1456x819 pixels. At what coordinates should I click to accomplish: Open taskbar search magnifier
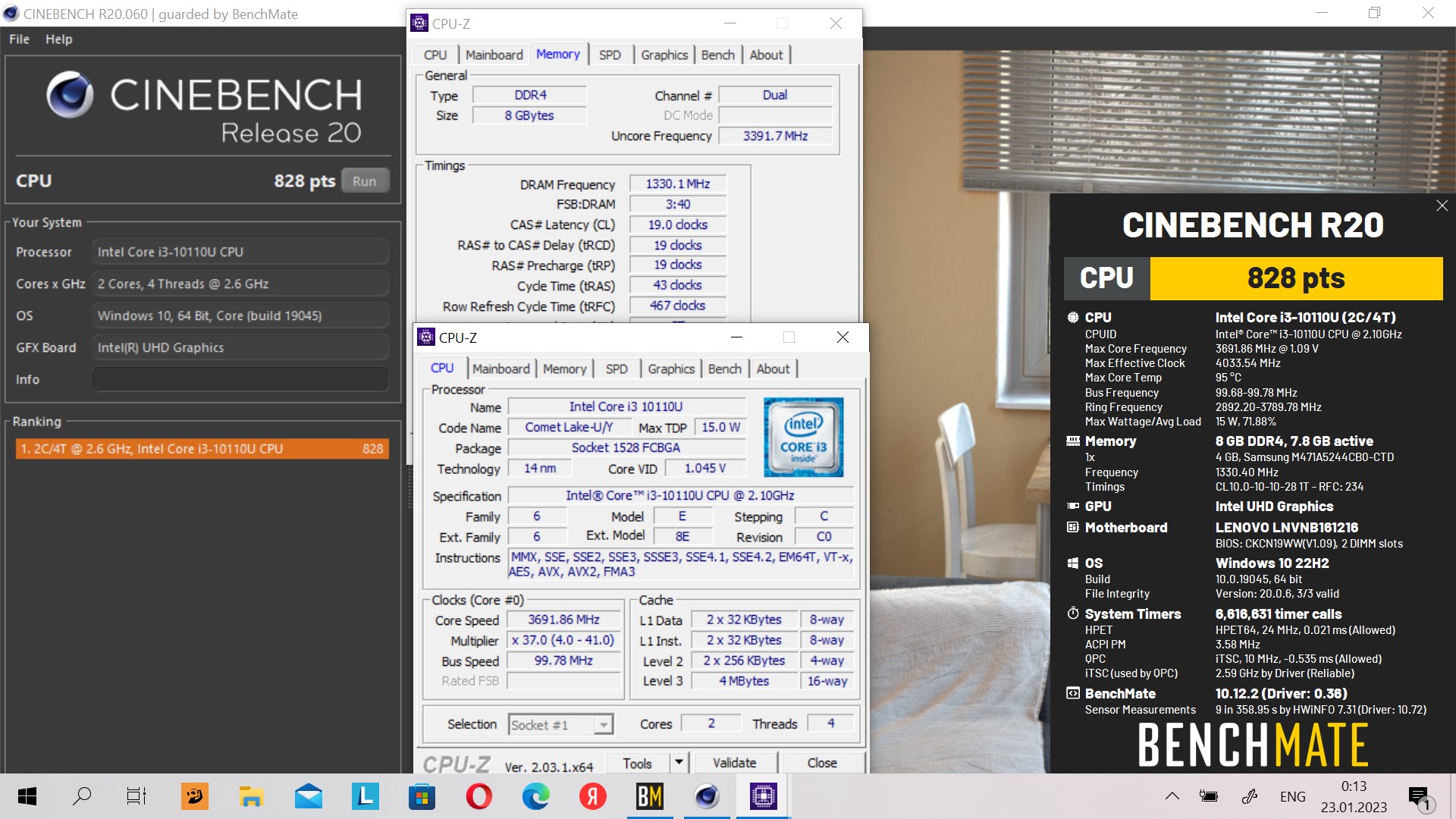pos(82,796)
